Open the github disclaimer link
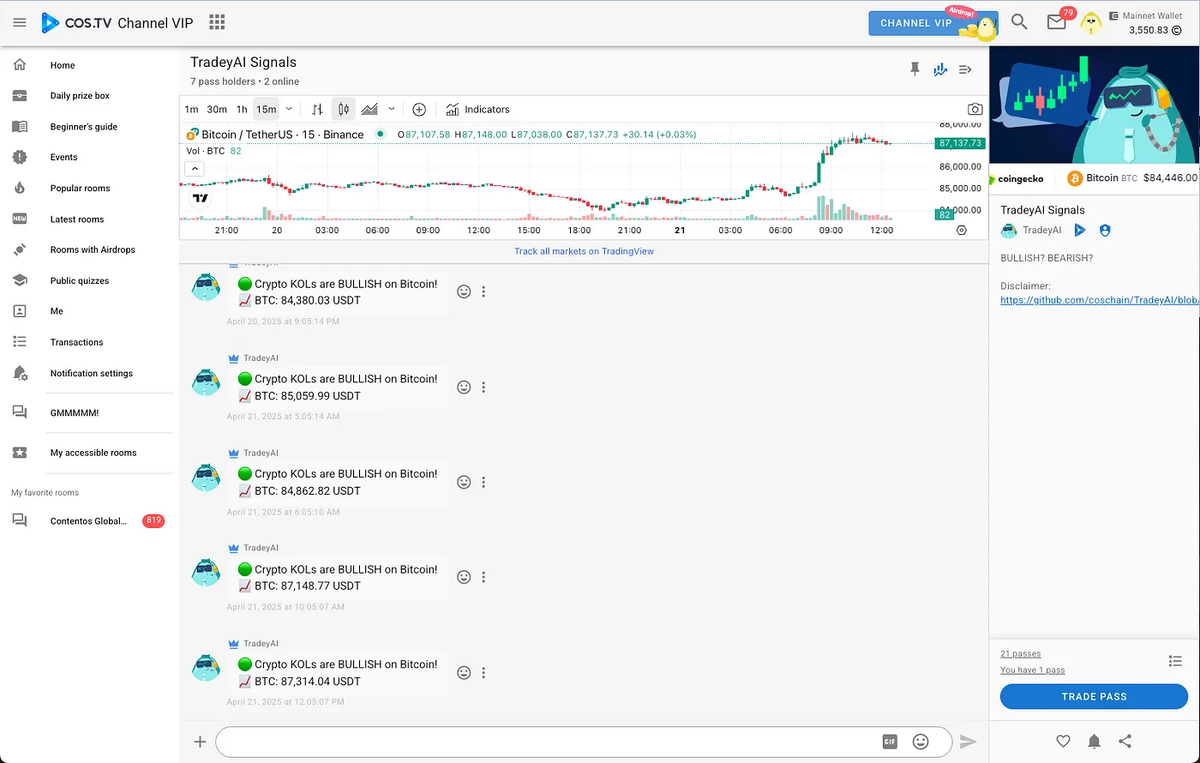The image size is (1200, 763). point(1099,300)
